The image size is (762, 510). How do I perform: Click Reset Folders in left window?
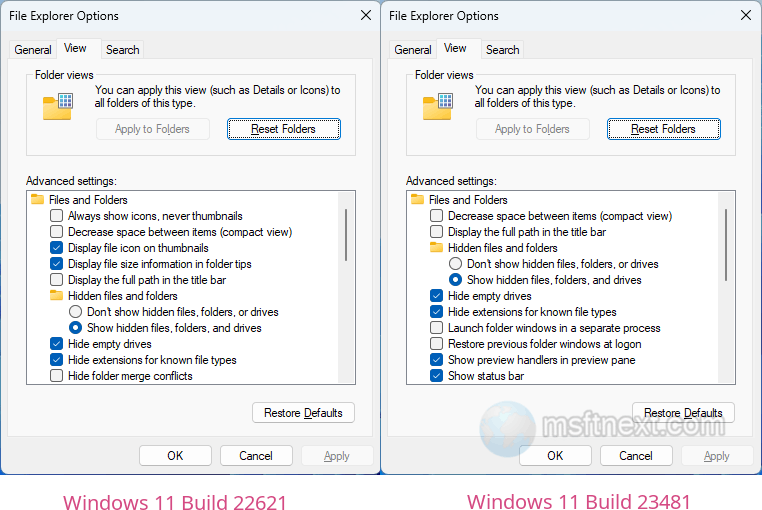click(284, 129)
